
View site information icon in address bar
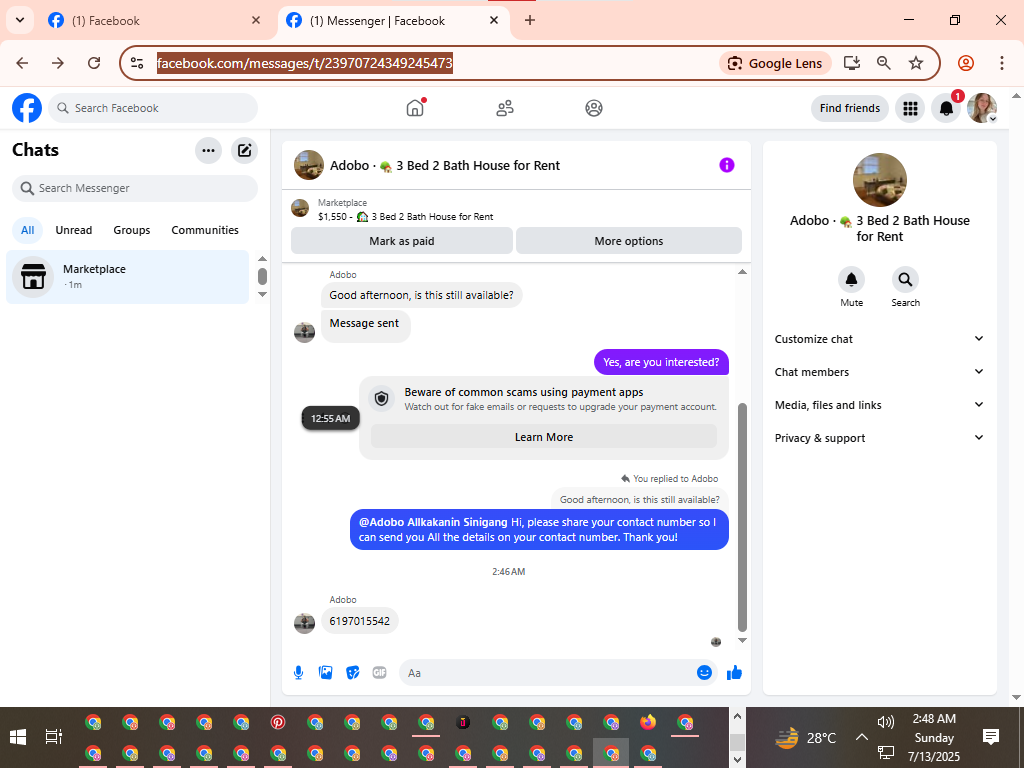tap(137, 63)
